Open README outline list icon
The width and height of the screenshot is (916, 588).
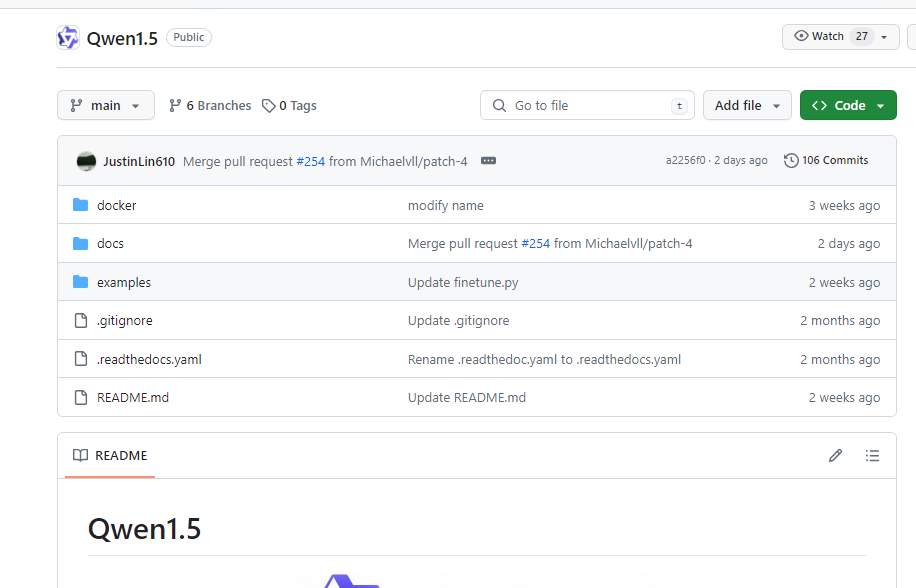[x=872, y=455]
